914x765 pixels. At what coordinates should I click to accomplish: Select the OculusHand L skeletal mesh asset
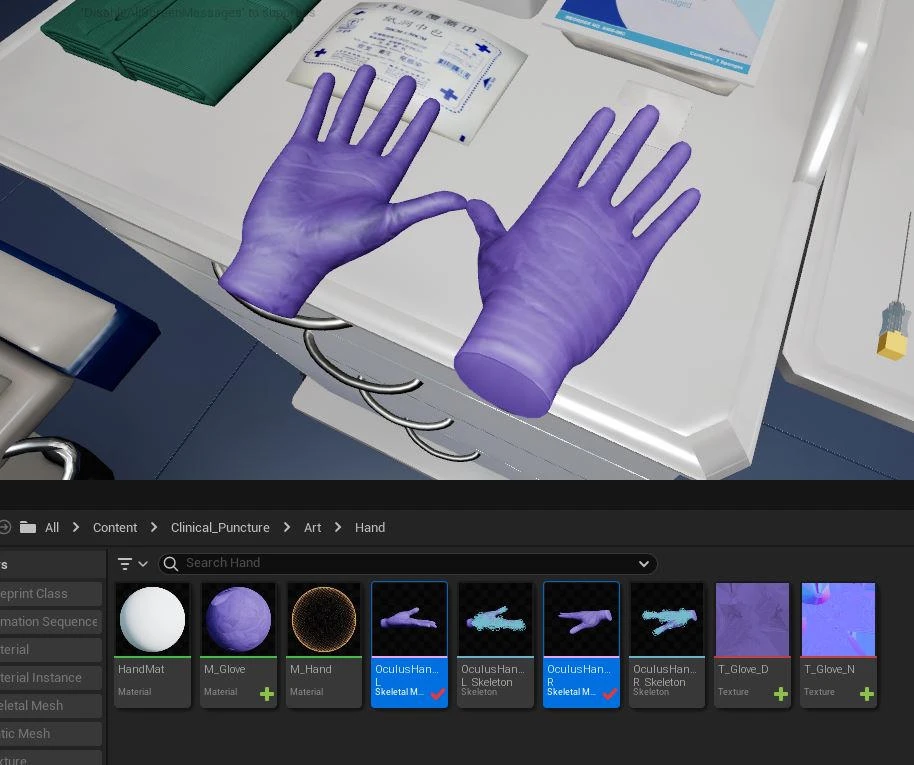(x=409, y=644)
